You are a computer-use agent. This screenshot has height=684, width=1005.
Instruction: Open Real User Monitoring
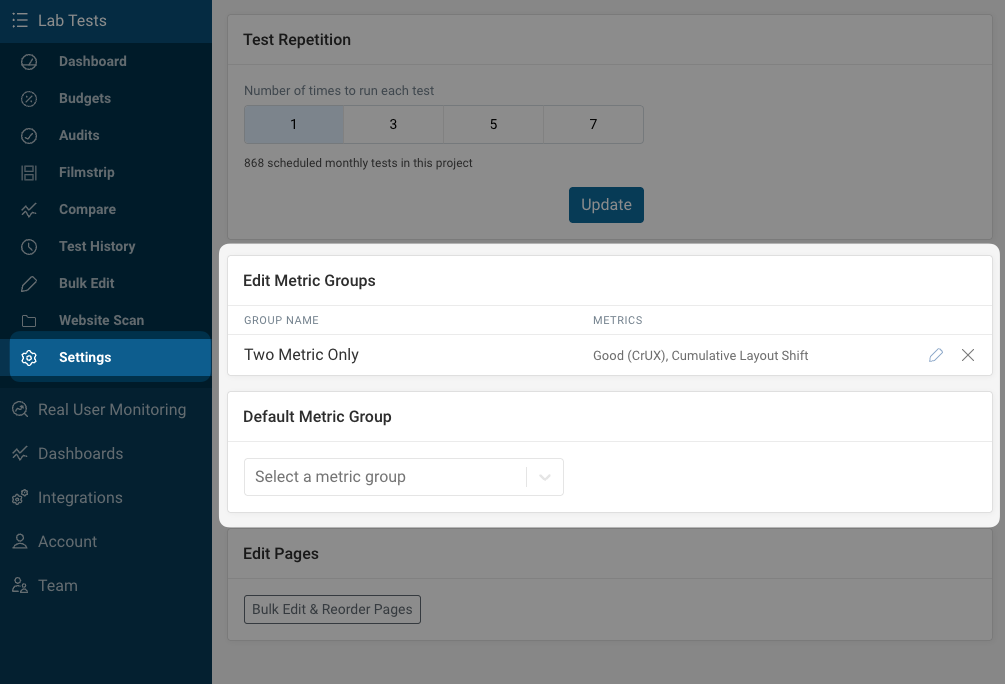(x=111, y=410)
